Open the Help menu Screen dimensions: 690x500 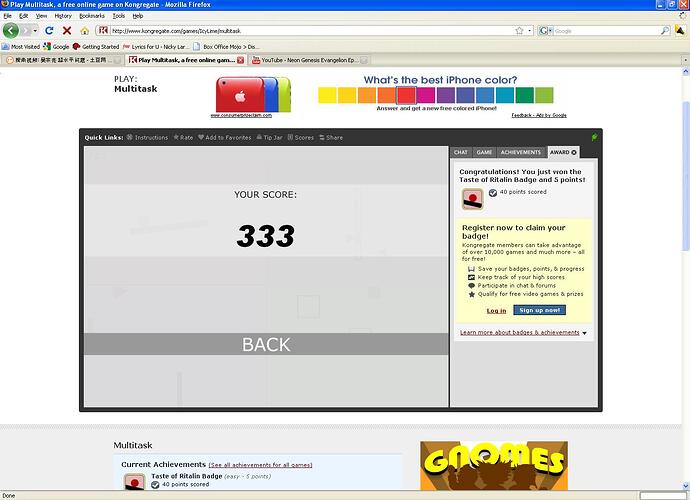click(x=138, y=16)
